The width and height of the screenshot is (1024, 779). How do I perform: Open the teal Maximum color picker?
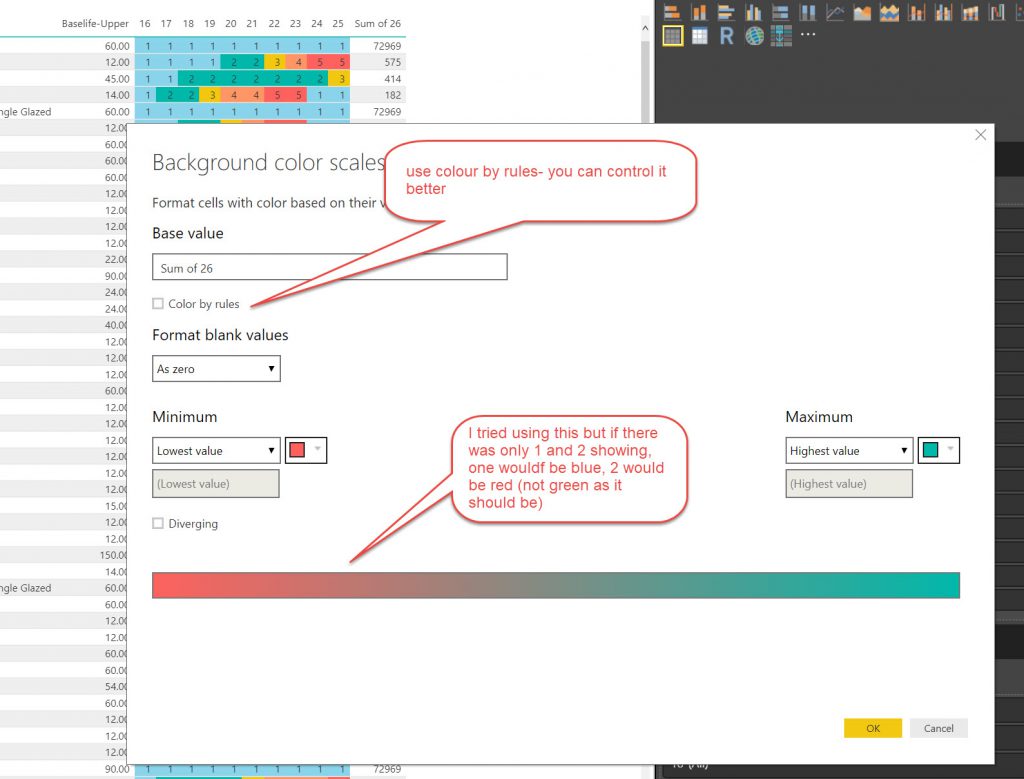939,451
